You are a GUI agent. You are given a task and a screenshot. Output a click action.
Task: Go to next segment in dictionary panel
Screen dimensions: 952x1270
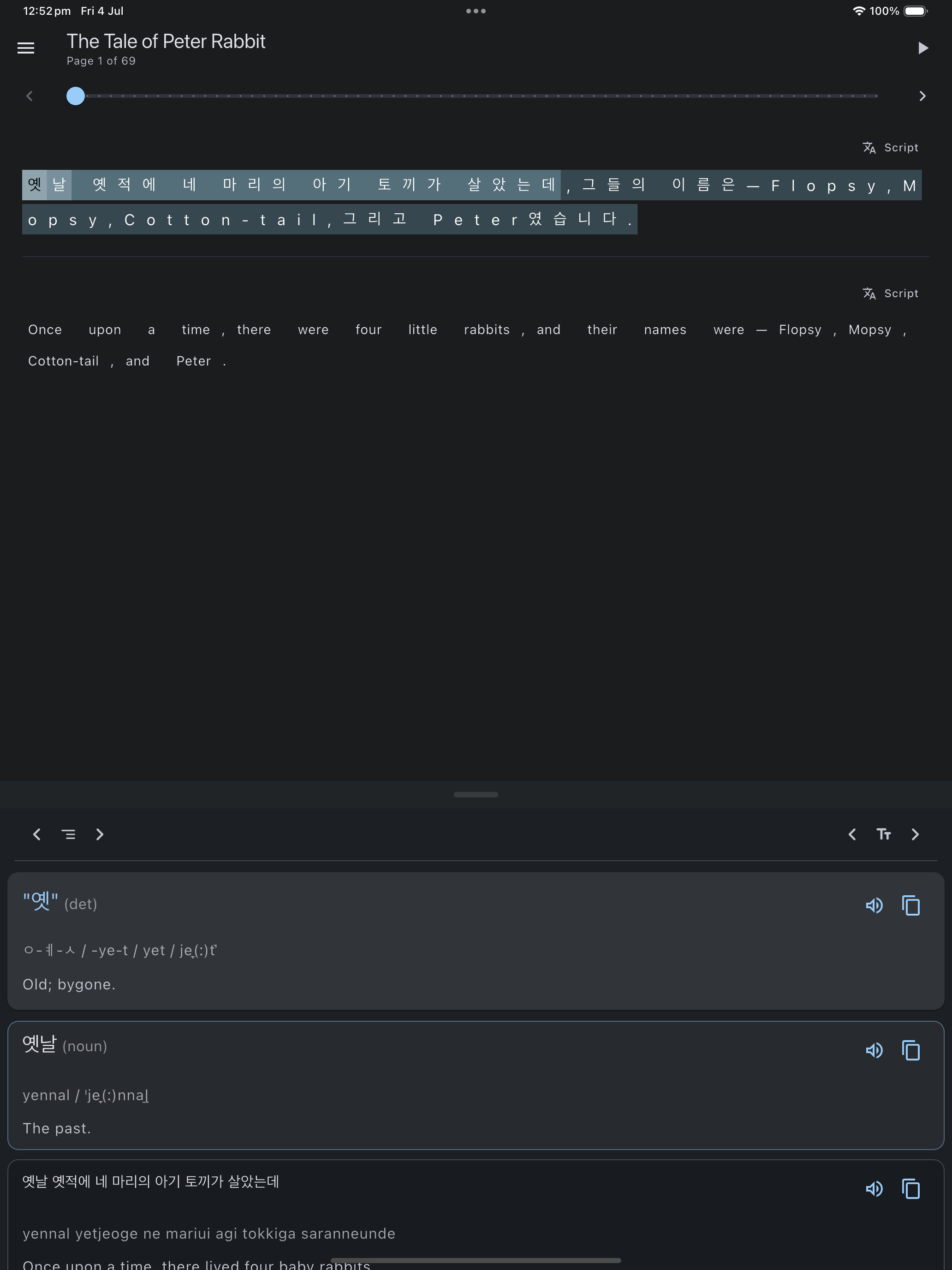pos(100,834)
